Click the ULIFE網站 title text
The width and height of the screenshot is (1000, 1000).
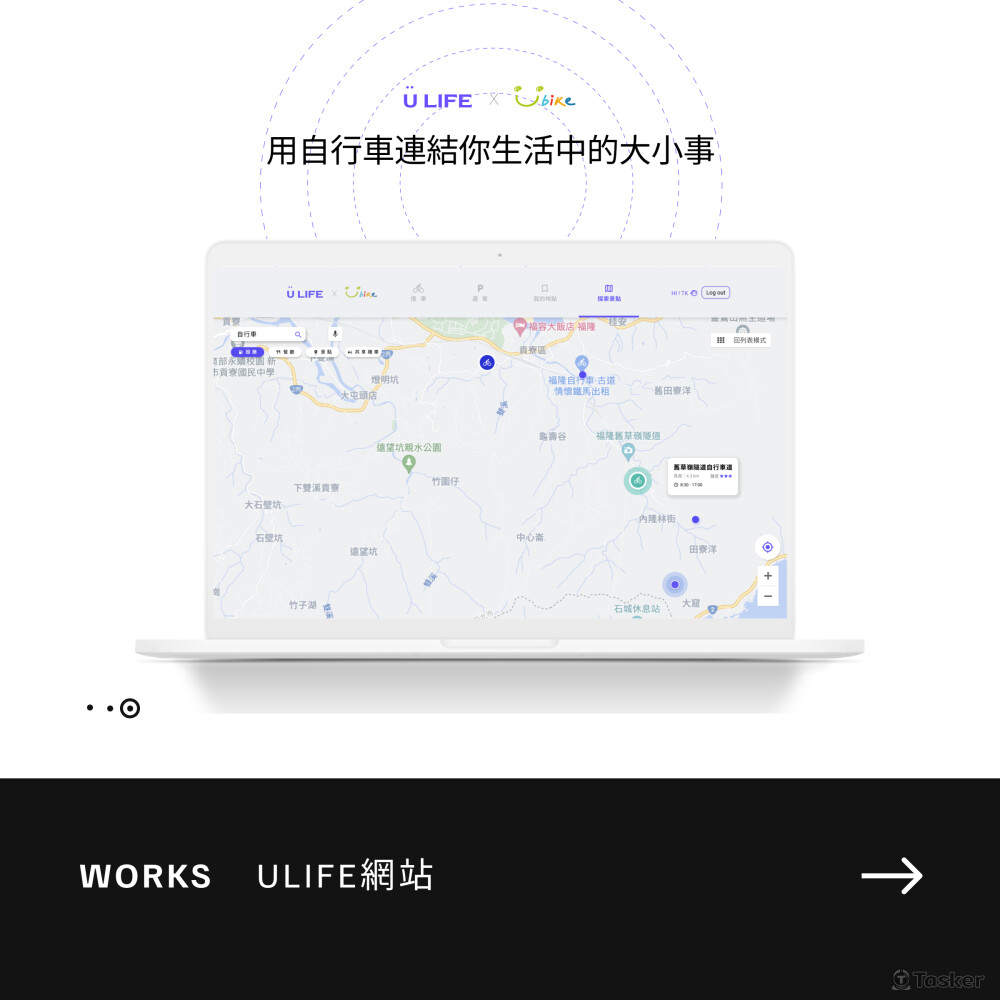[x=345, y=876]
